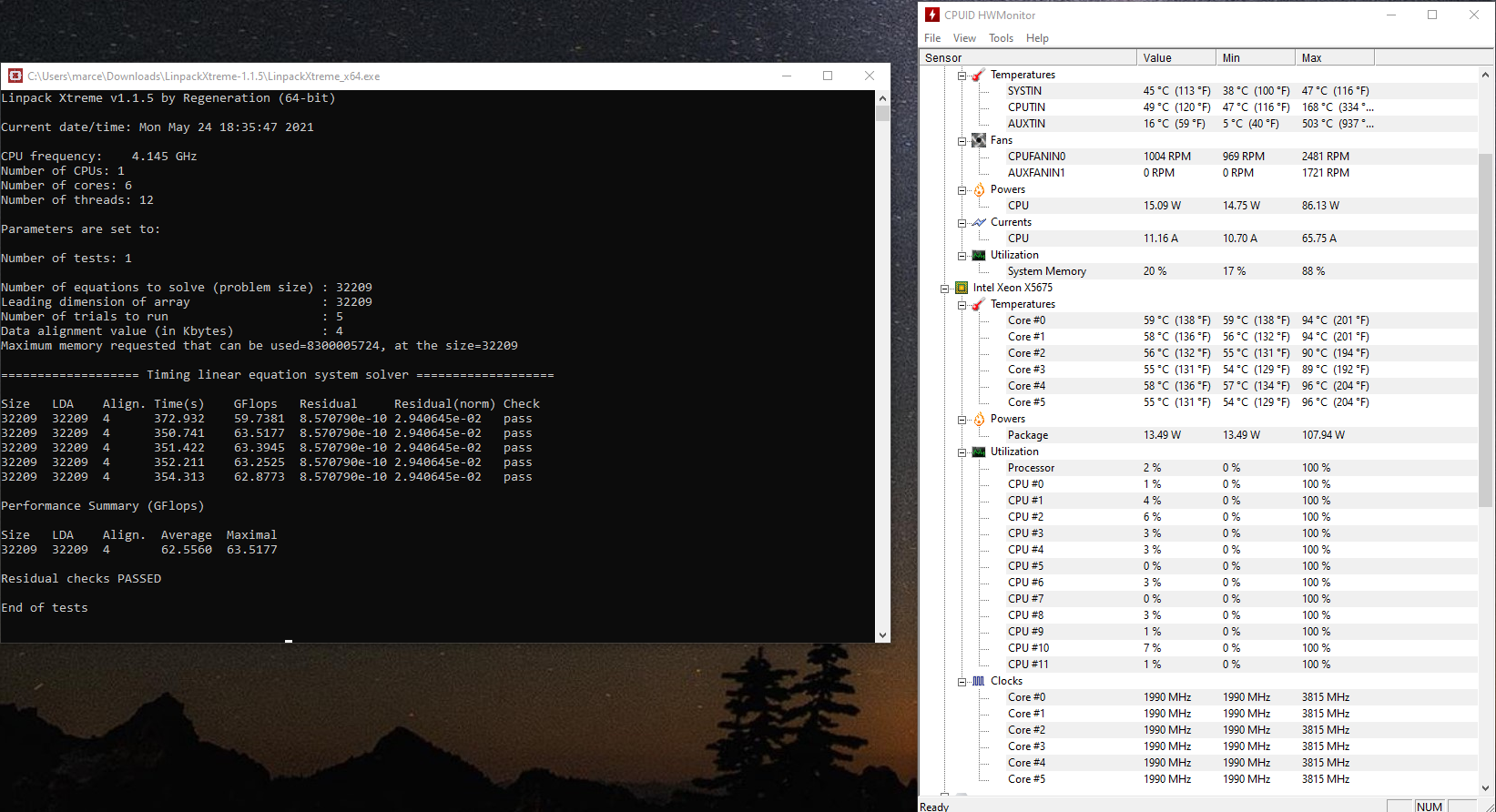The image size is (1496, 812).
Task: Click the HWMonitor vertical scrollbar thumb
Action: click(1486, 330)
